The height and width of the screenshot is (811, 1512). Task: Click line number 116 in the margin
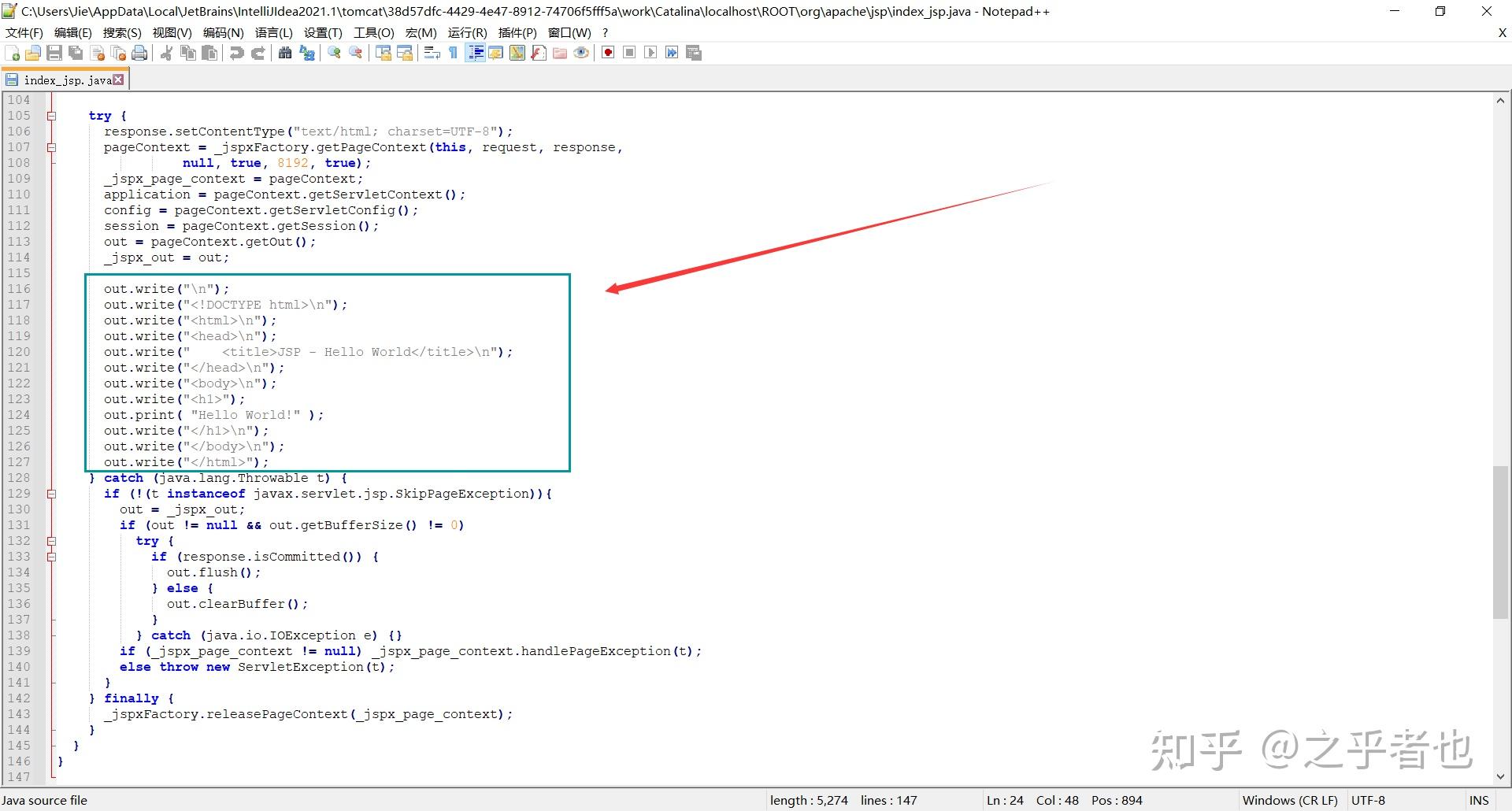click(19, 289)
